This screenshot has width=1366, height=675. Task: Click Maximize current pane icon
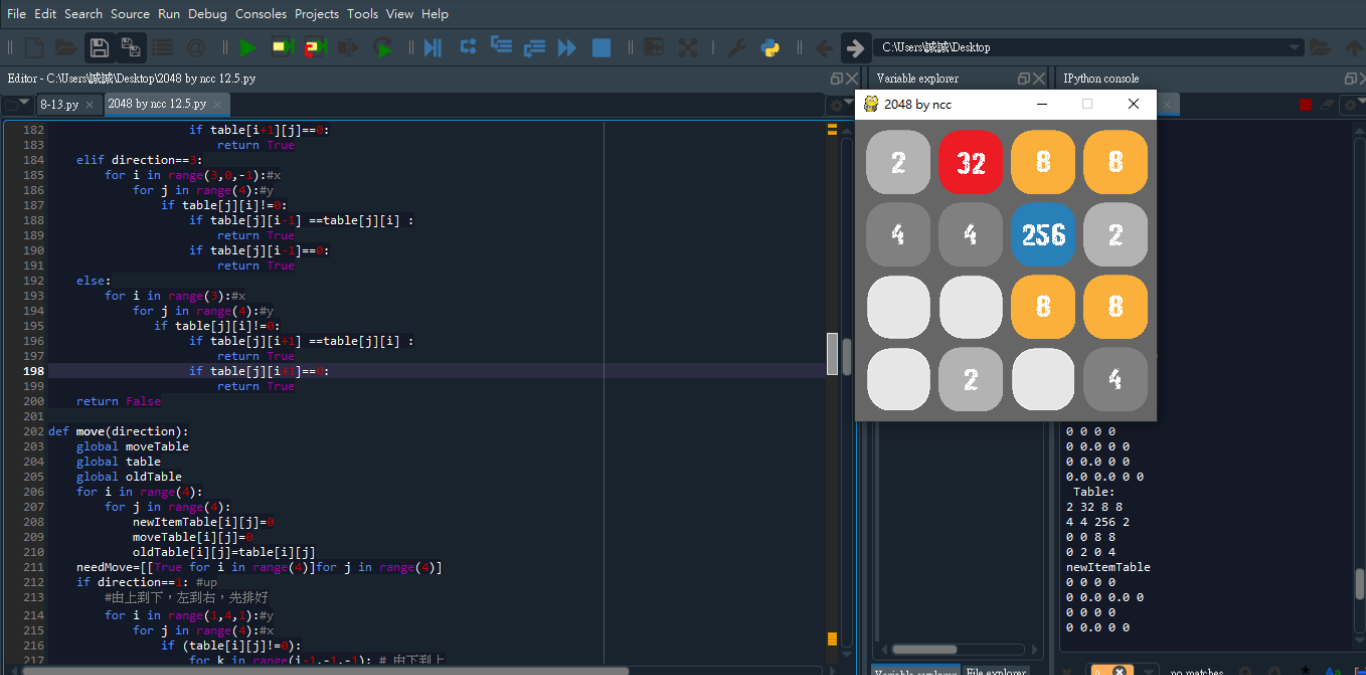click(x=654, y=47)
